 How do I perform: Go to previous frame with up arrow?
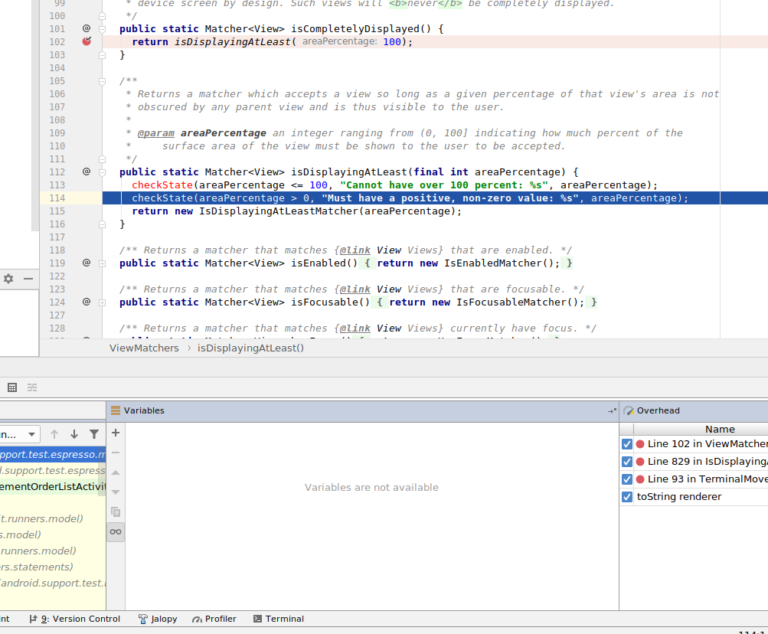tap(54, 434)
